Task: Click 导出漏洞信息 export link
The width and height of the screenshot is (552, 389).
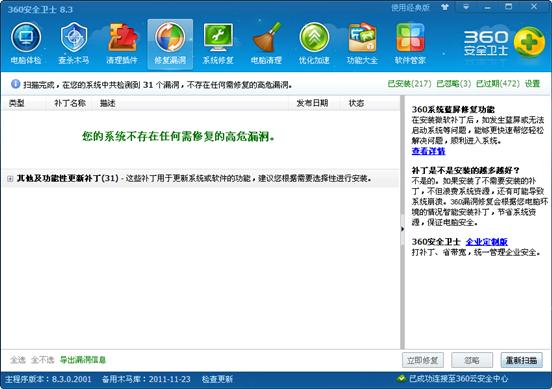Action: click(x=83, y=360)
